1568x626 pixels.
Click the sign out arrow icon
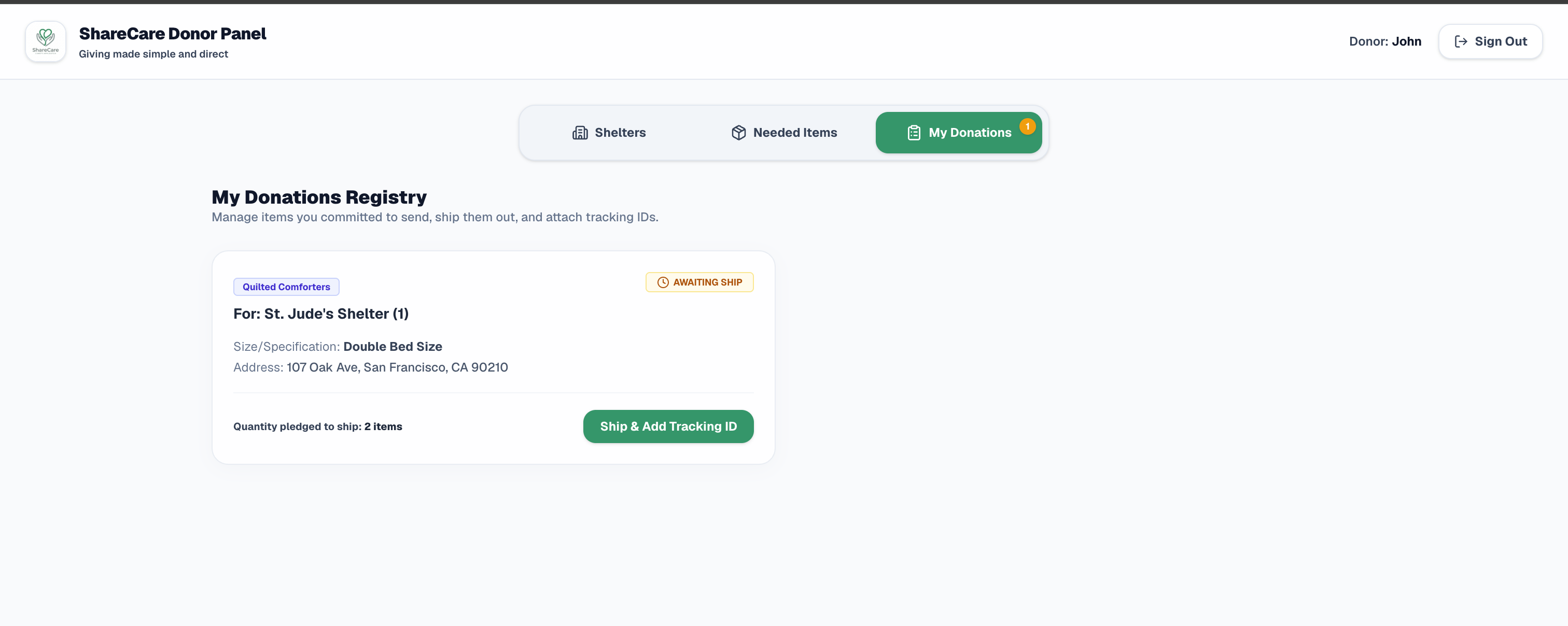(1460, 41)
